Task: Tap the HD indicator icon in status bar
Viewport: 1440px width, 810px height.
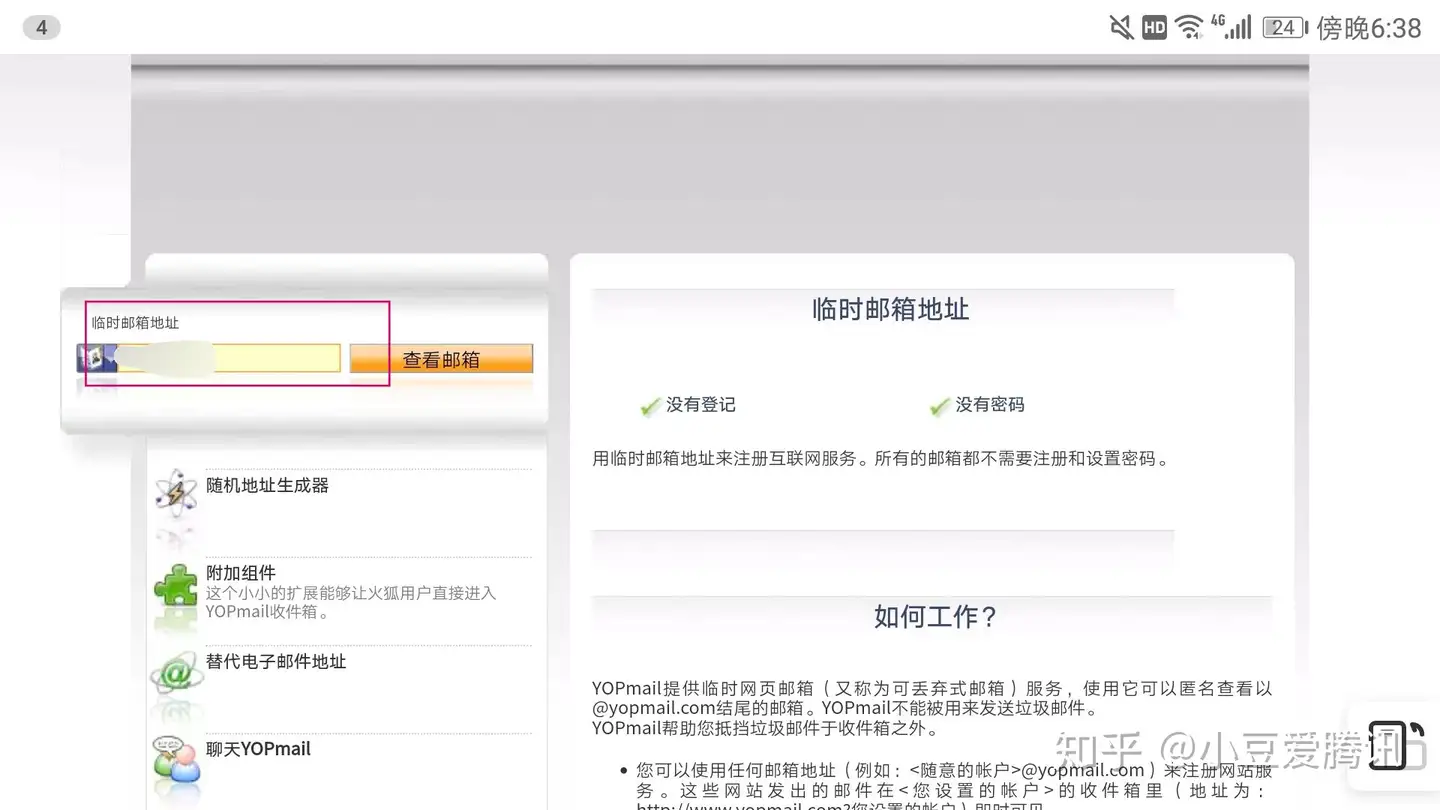Action: coord(1155,28)
